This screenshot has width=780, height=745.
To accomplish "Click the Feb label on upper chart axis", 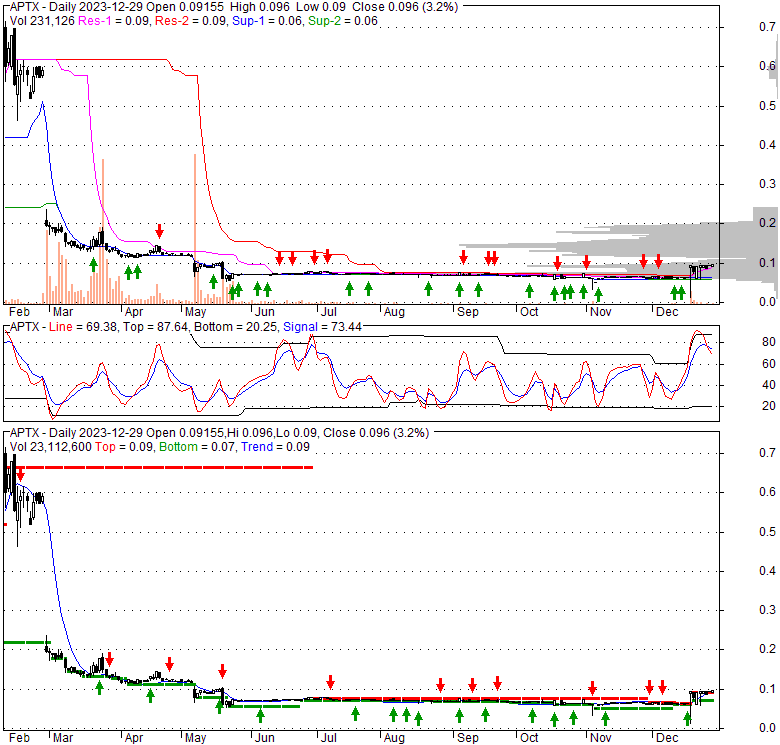I will coord(20,312).
